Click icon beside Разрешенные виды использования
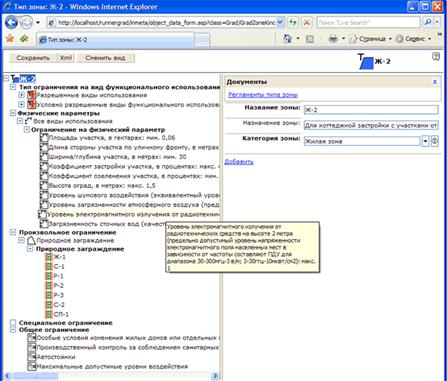Image resolution: width=447 pixels, height=381 pixels. click(32, 95)
